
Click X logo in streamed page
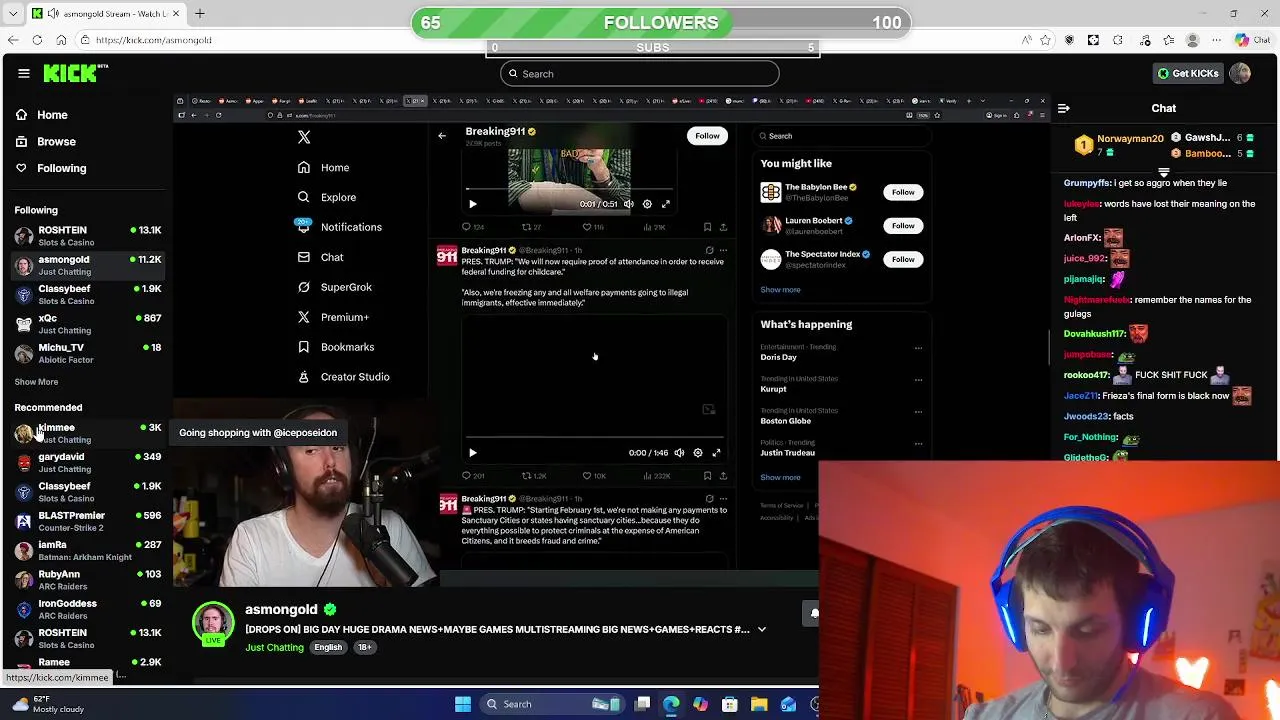click(x=304, y=137)
